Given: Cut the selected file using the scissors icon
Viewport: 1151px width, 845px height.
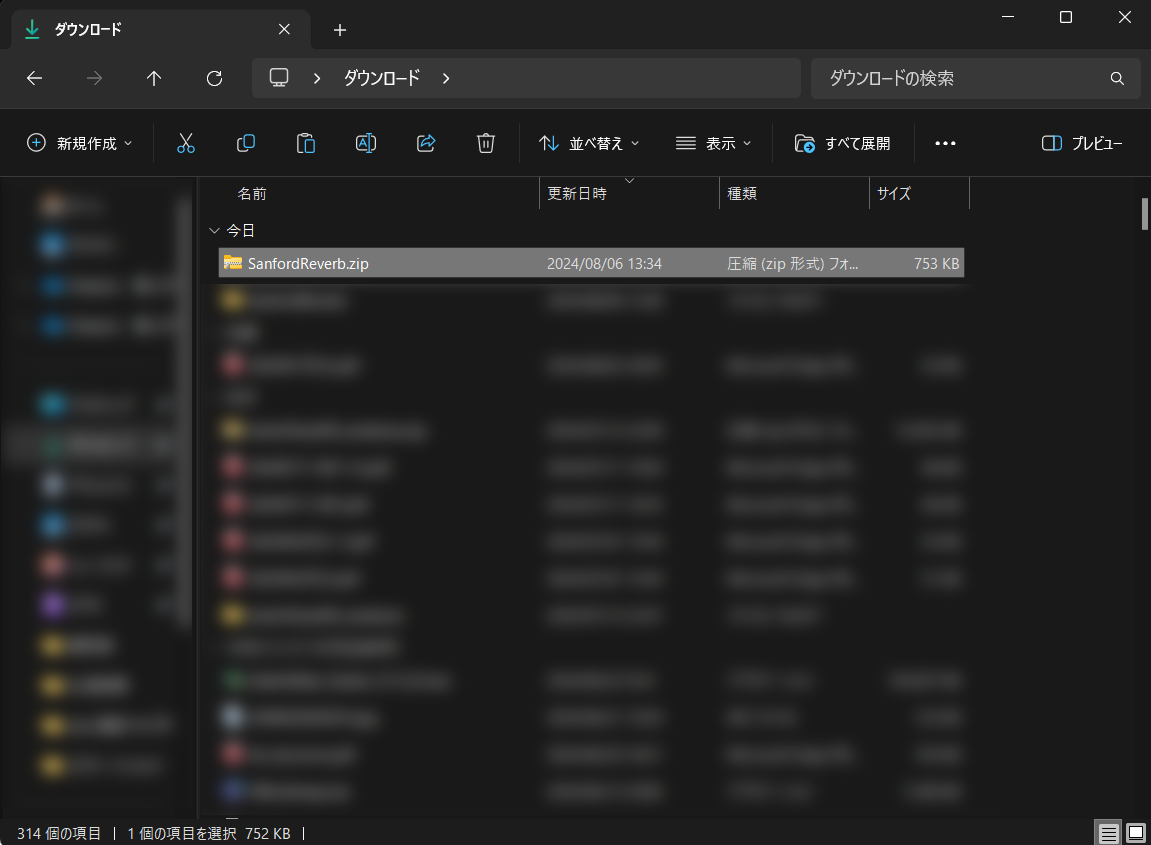Looking at the screenshot, I should click(x=186, y=143).
